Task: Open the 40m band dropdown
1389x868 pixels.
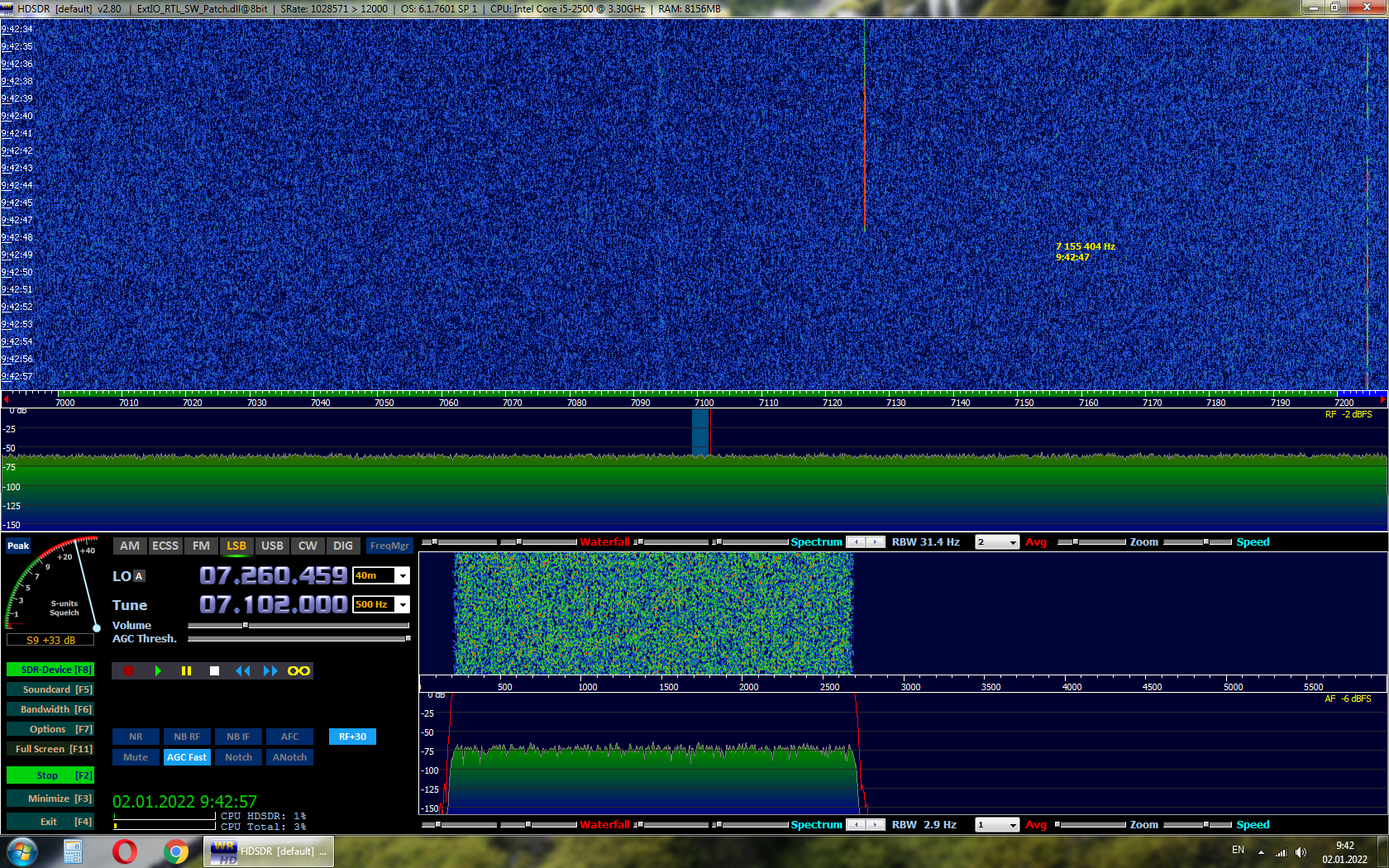Action: pos(403,575)
